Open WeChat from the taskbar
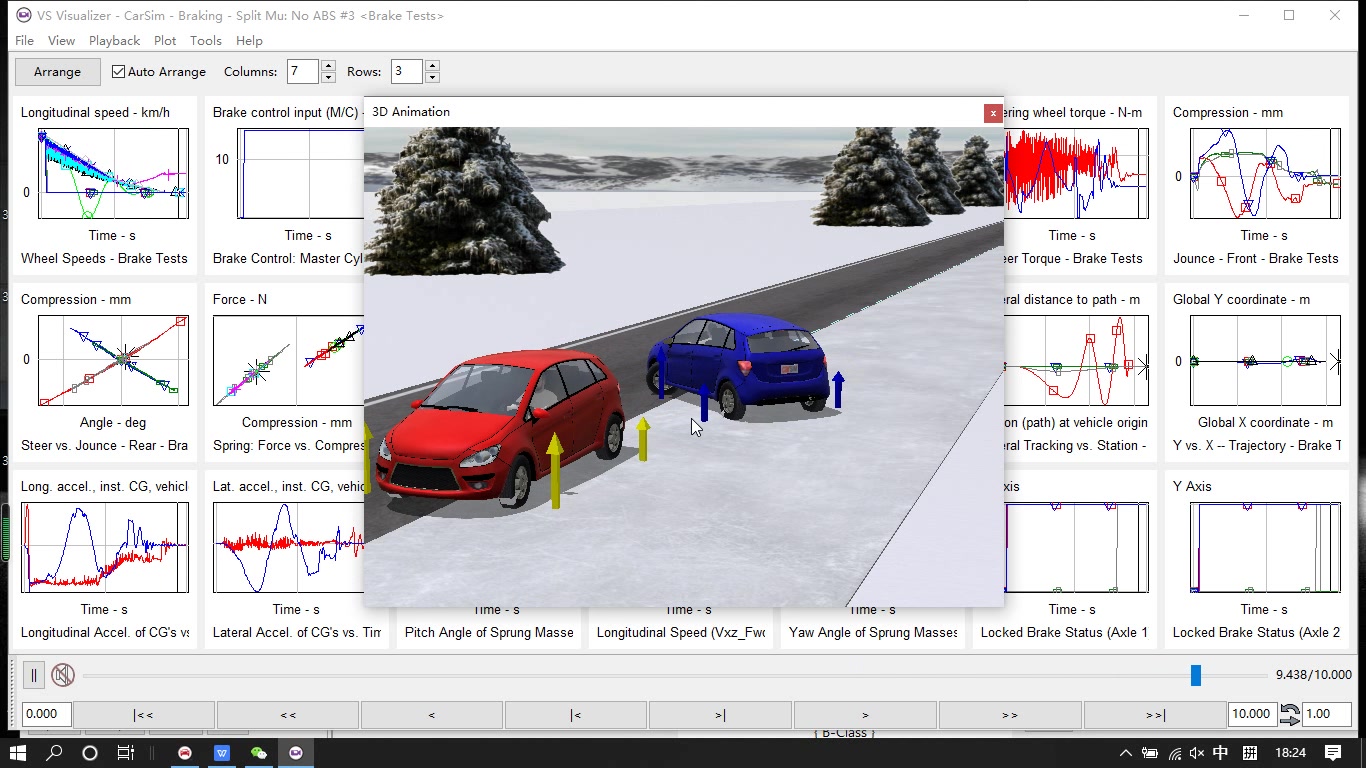 tap(259, 753)
